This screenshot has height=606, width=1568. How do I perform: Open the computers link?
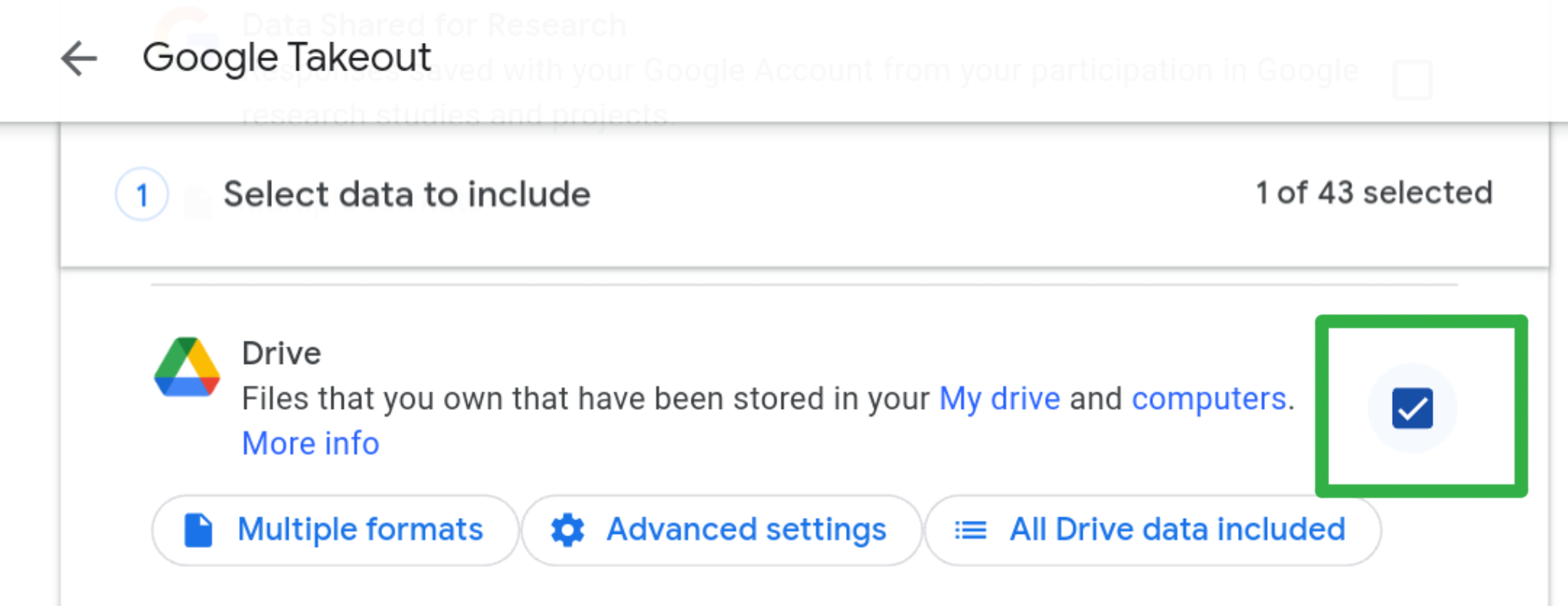1209,399
